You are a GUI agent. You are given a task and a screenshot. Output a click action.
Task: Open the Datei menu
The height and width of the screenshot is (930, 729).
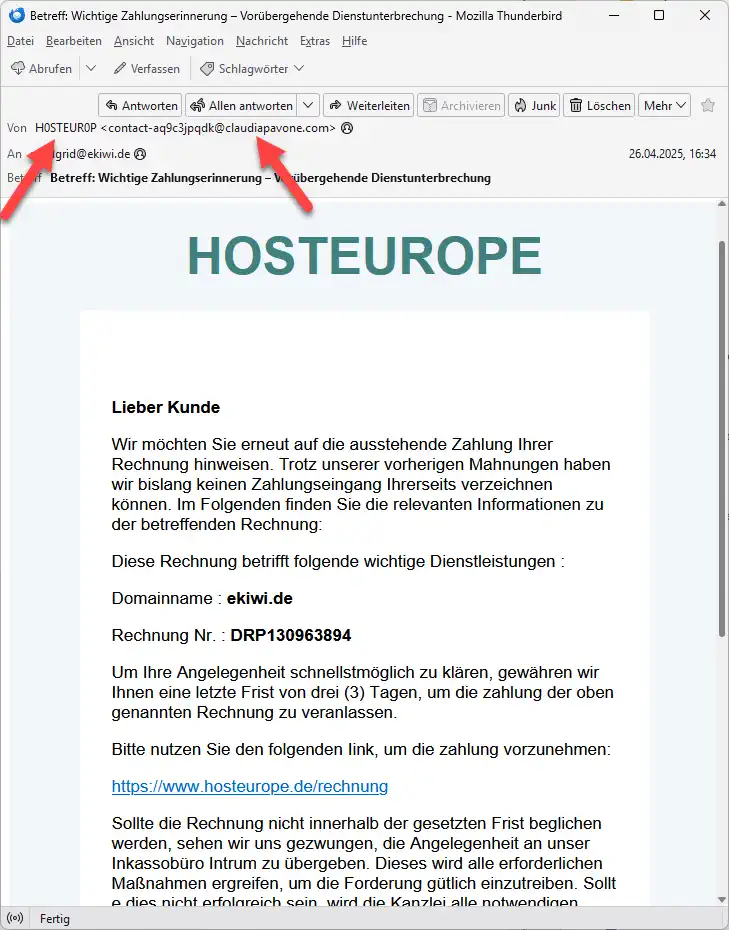[20, 41]
